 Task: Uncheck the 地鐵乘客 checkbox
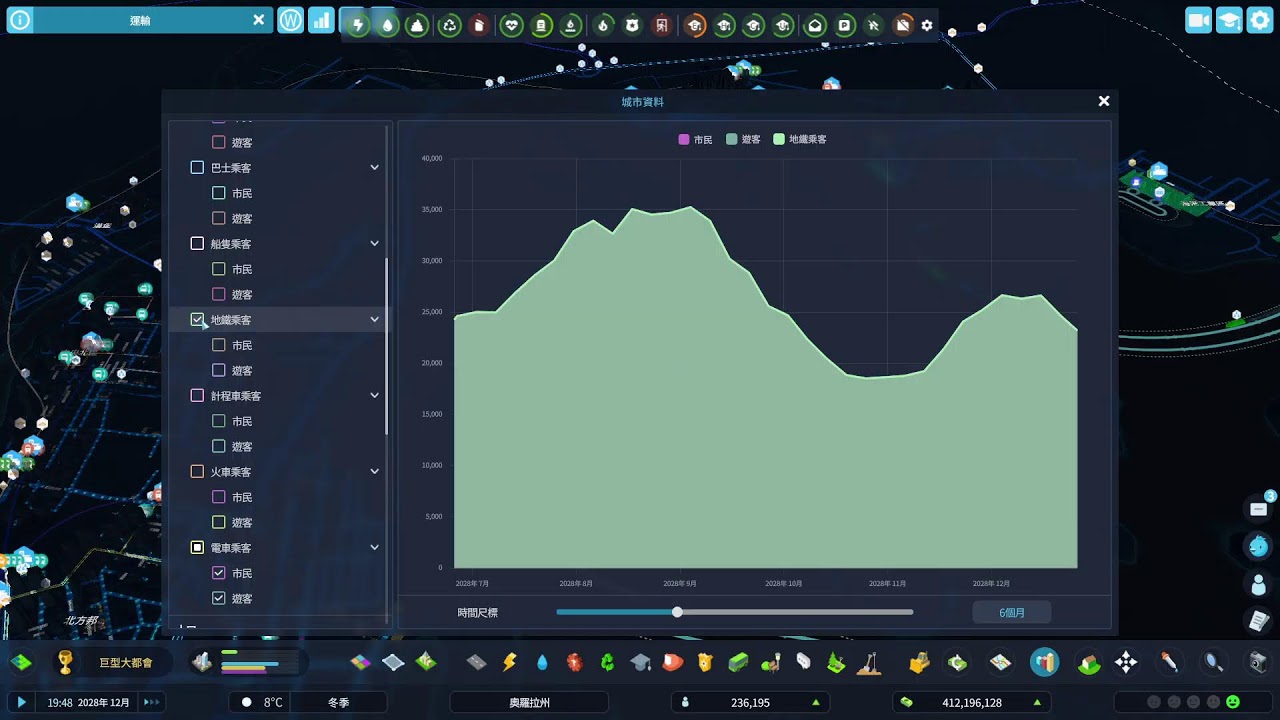tap(197, 320)
